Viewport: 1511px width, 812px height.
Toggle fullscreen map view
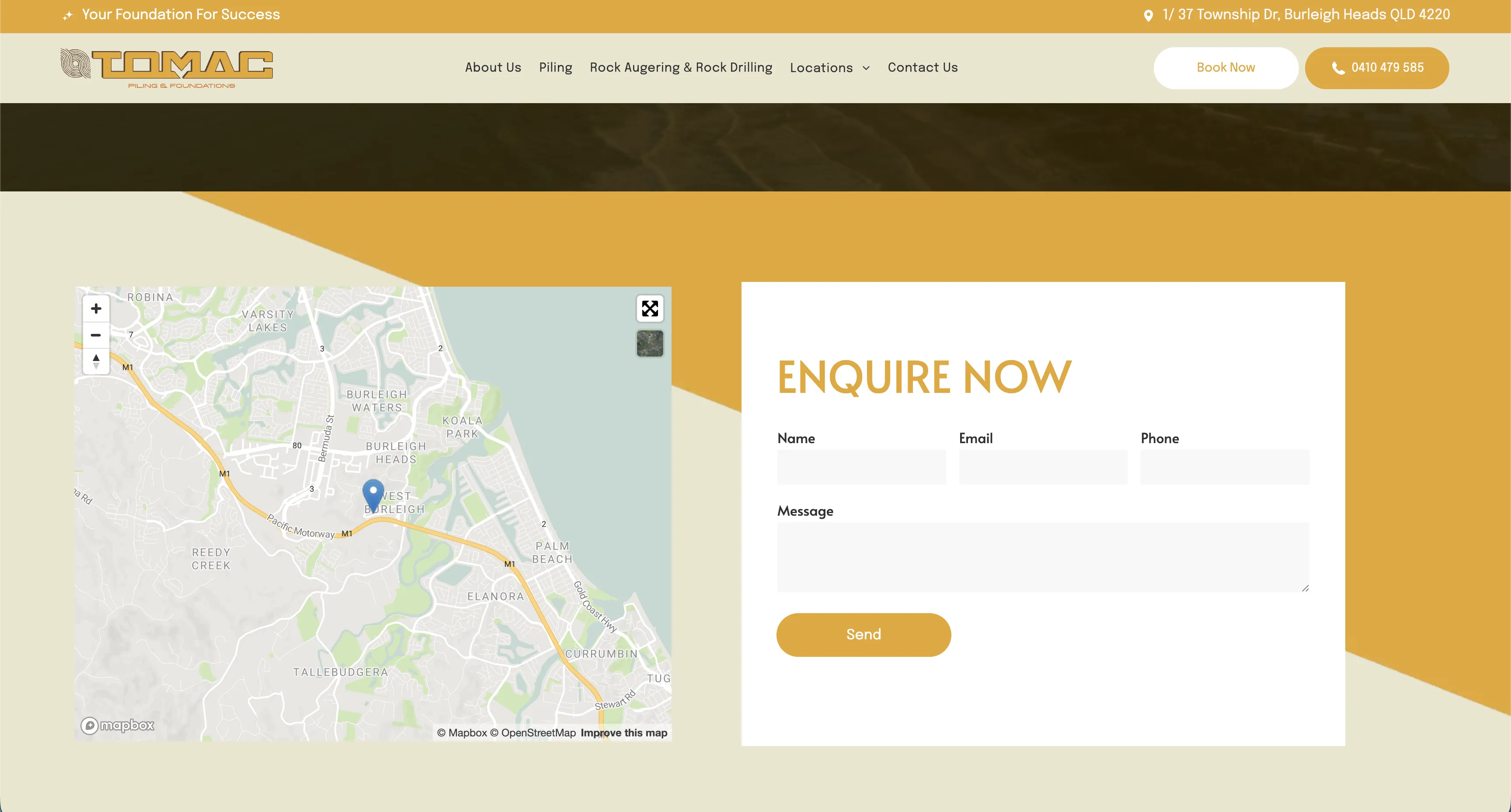(x=649, y=309)
